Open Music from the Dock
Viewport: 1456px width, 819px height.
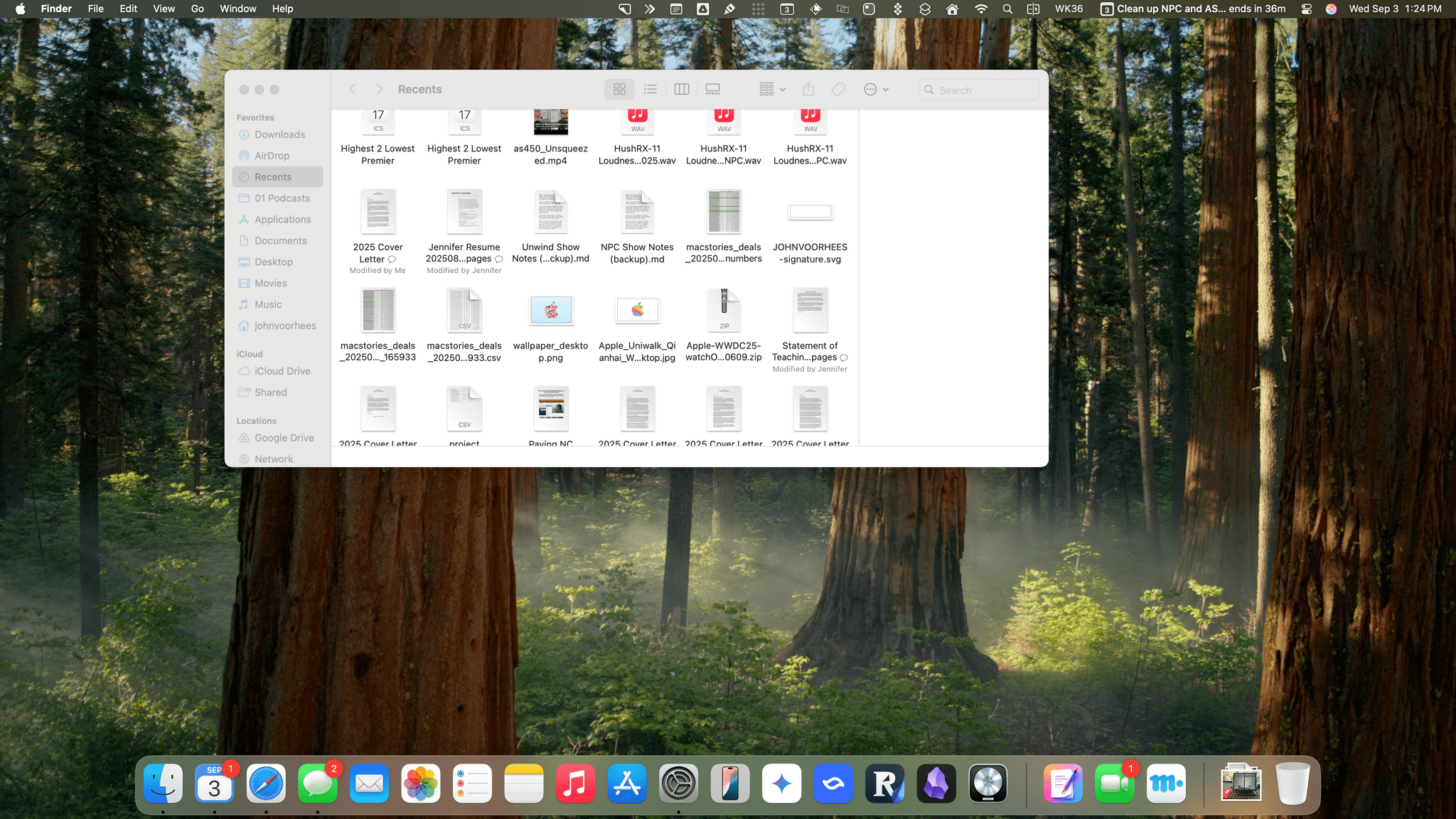tap(575, 784)
